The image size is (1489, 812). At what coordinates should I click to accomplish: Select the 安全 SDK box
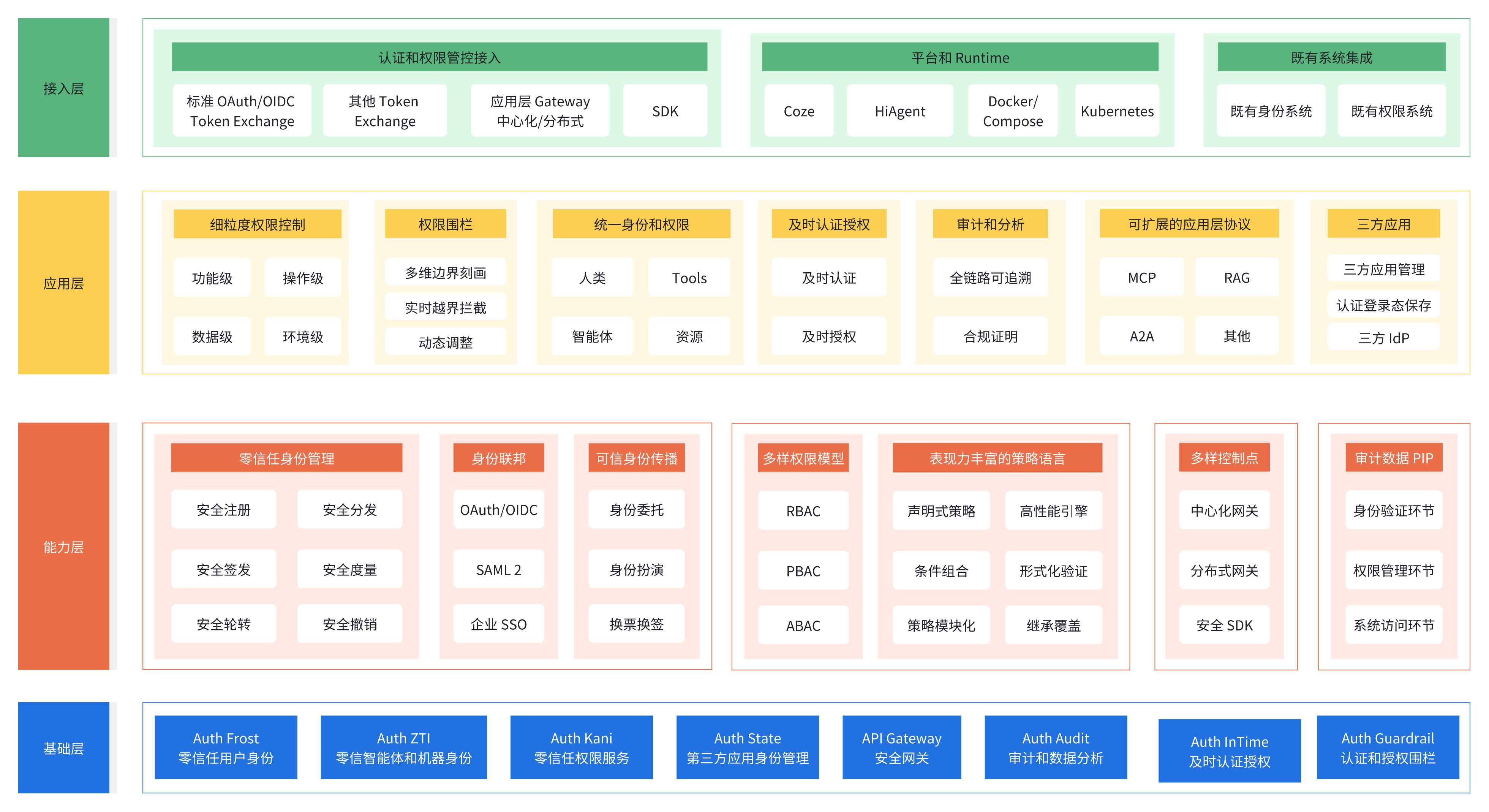[1224, 625]
